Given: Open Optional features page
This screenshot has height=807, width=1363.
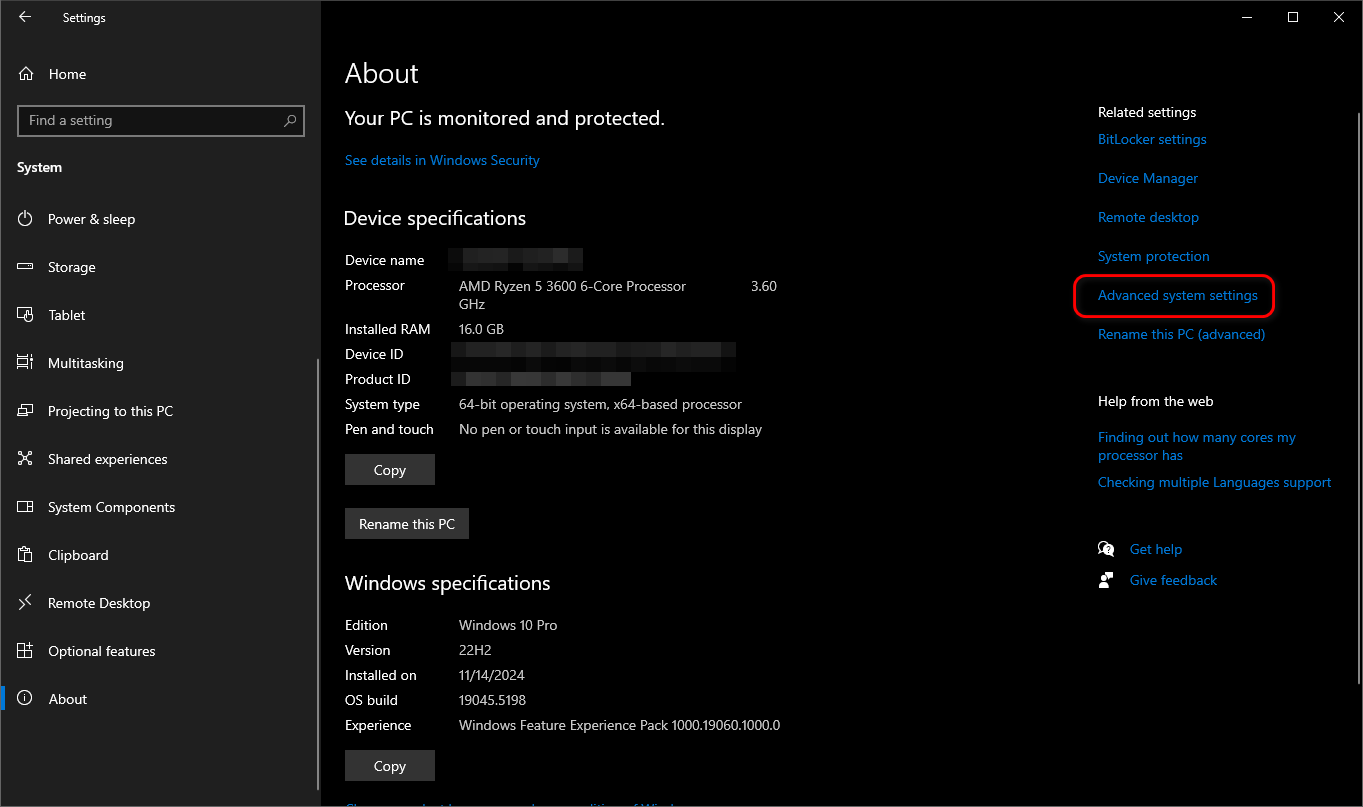Looking at the screenshot, I should [102, 651].
